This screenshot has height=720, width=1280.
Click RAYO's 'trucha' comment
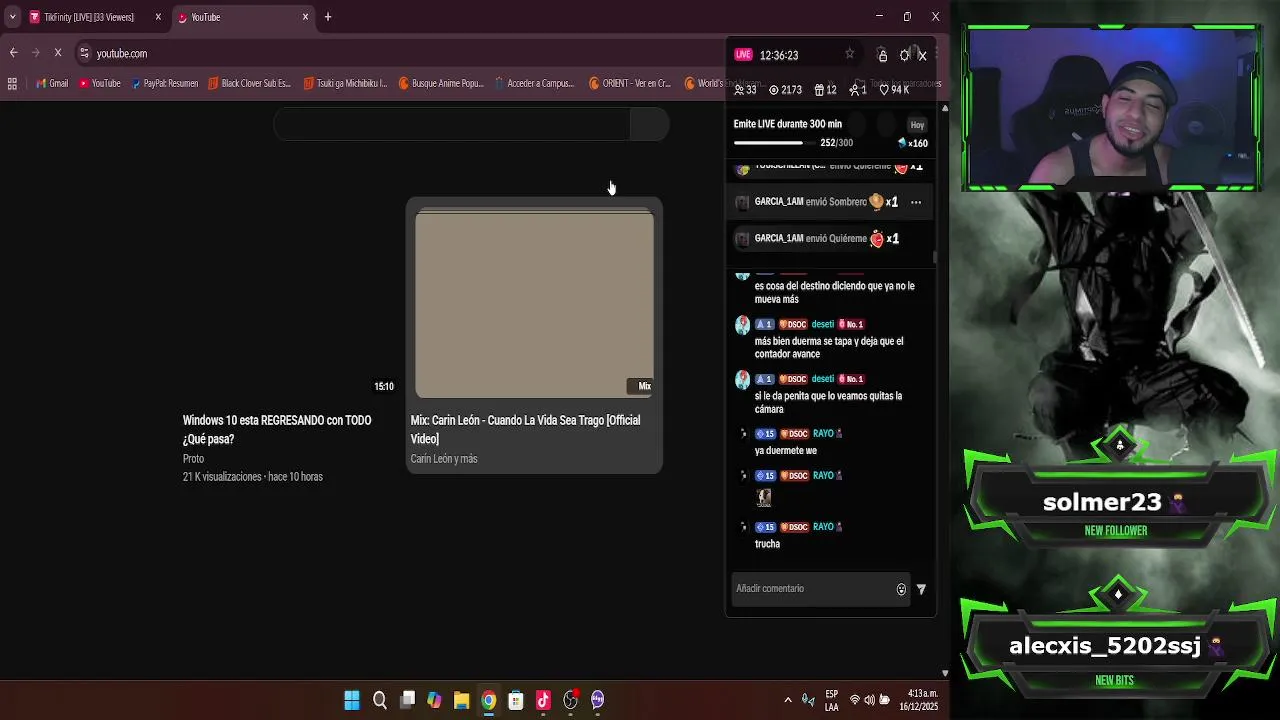click(767, 544)
